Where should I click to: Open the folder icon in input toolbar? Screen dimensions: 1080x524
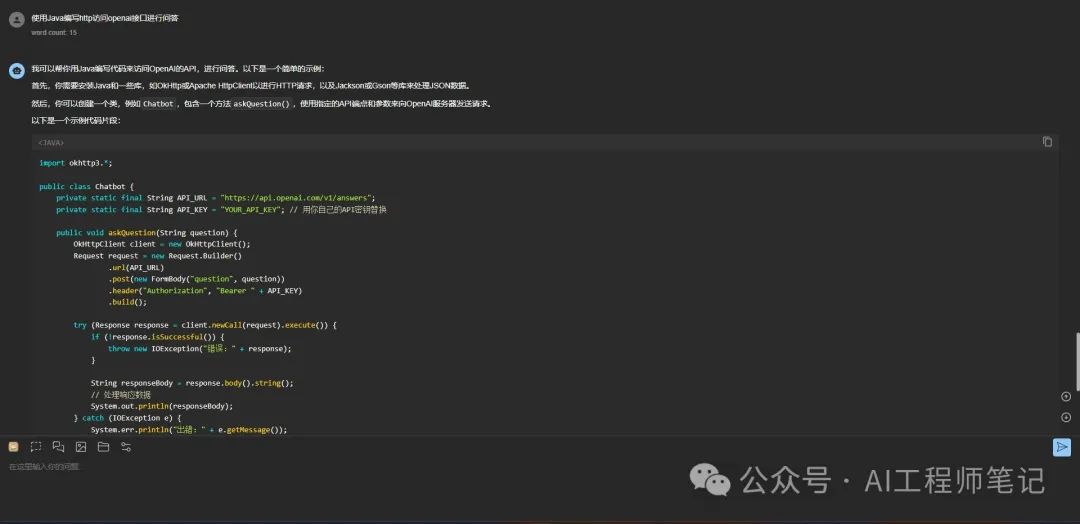[x=103, y=447]
